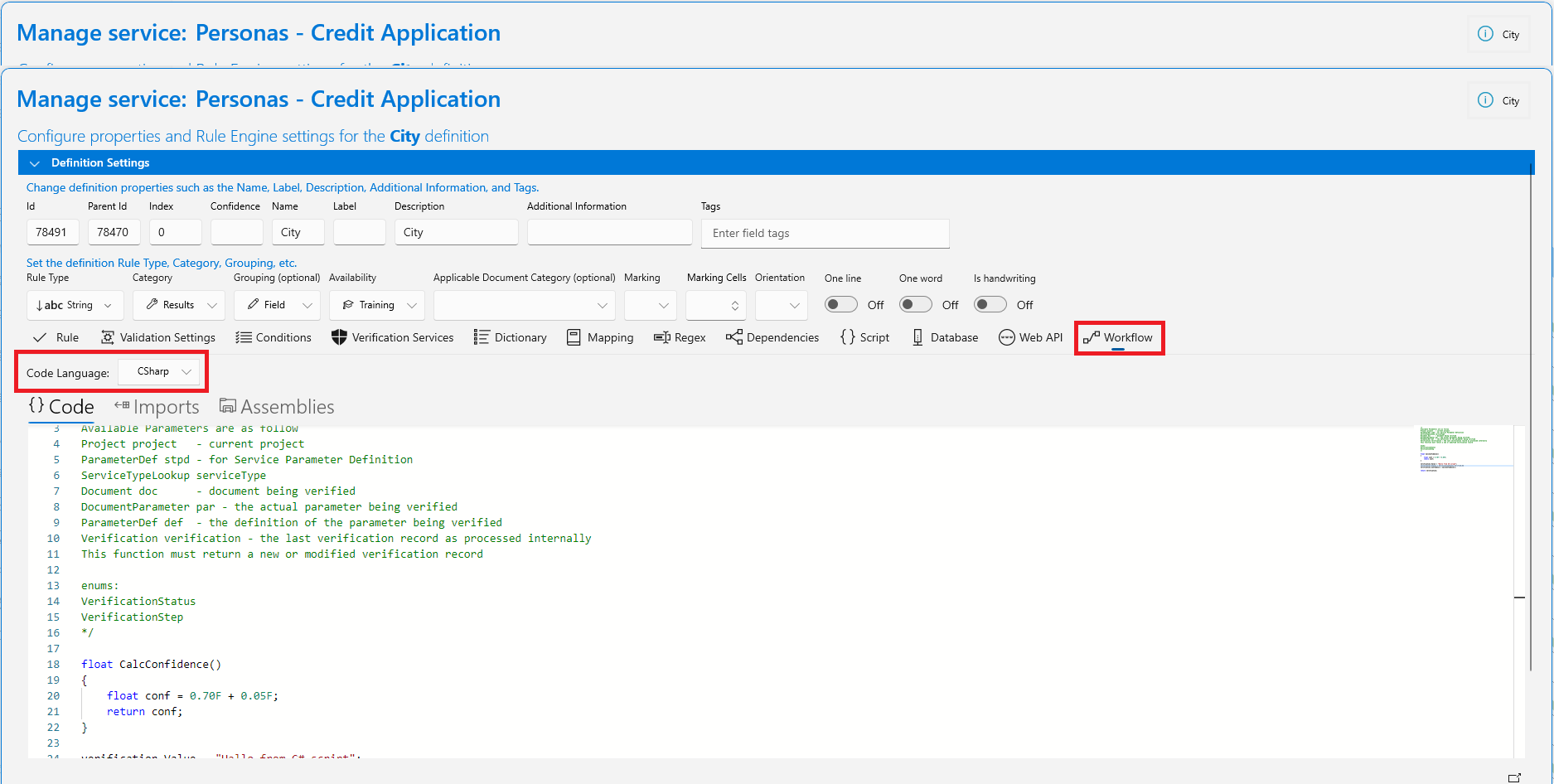
Task: Click the 'Manage service: Personas - Credit Application' heading
Action: (259, 99)
